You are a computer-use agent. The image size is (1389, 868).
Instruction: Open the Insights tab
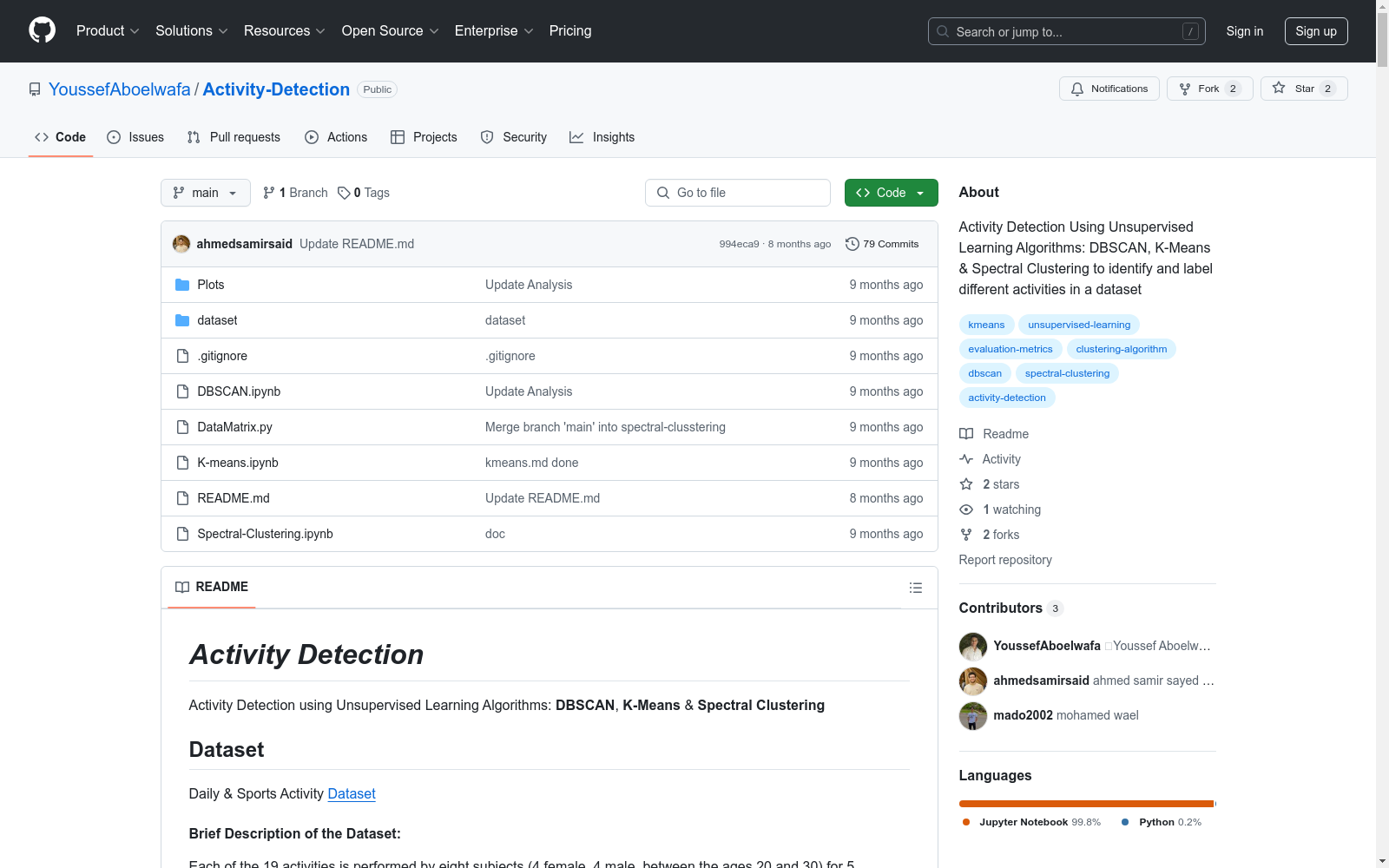tap(602, 137)
